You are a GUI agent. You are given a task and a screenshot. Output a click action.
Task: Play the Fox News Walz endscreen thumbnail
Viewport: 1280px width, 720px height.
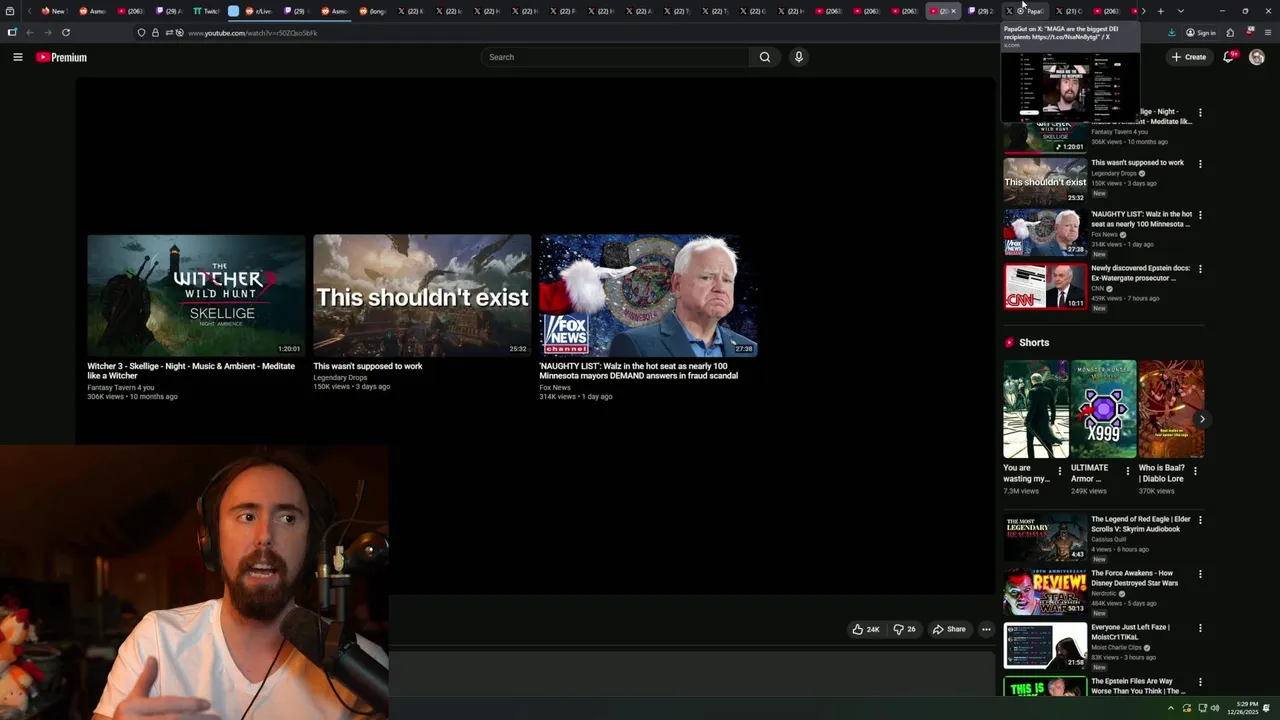click(648, 295)
